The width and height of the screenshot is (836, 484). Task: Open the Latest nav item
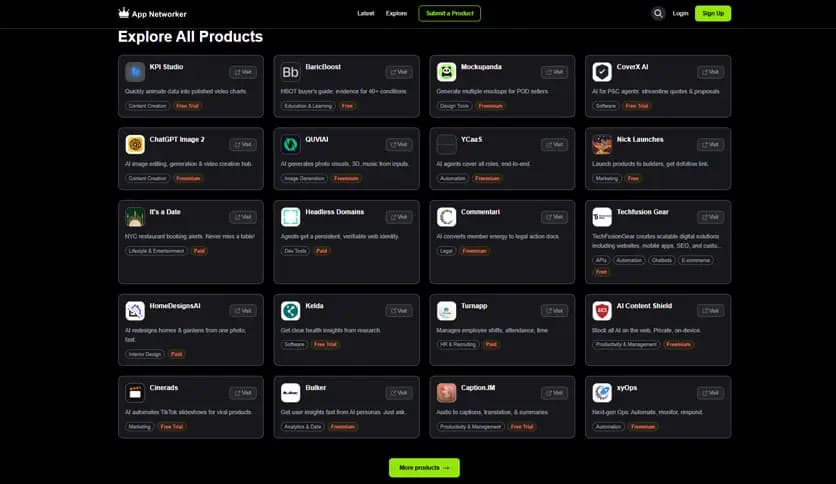pos(366,13)
